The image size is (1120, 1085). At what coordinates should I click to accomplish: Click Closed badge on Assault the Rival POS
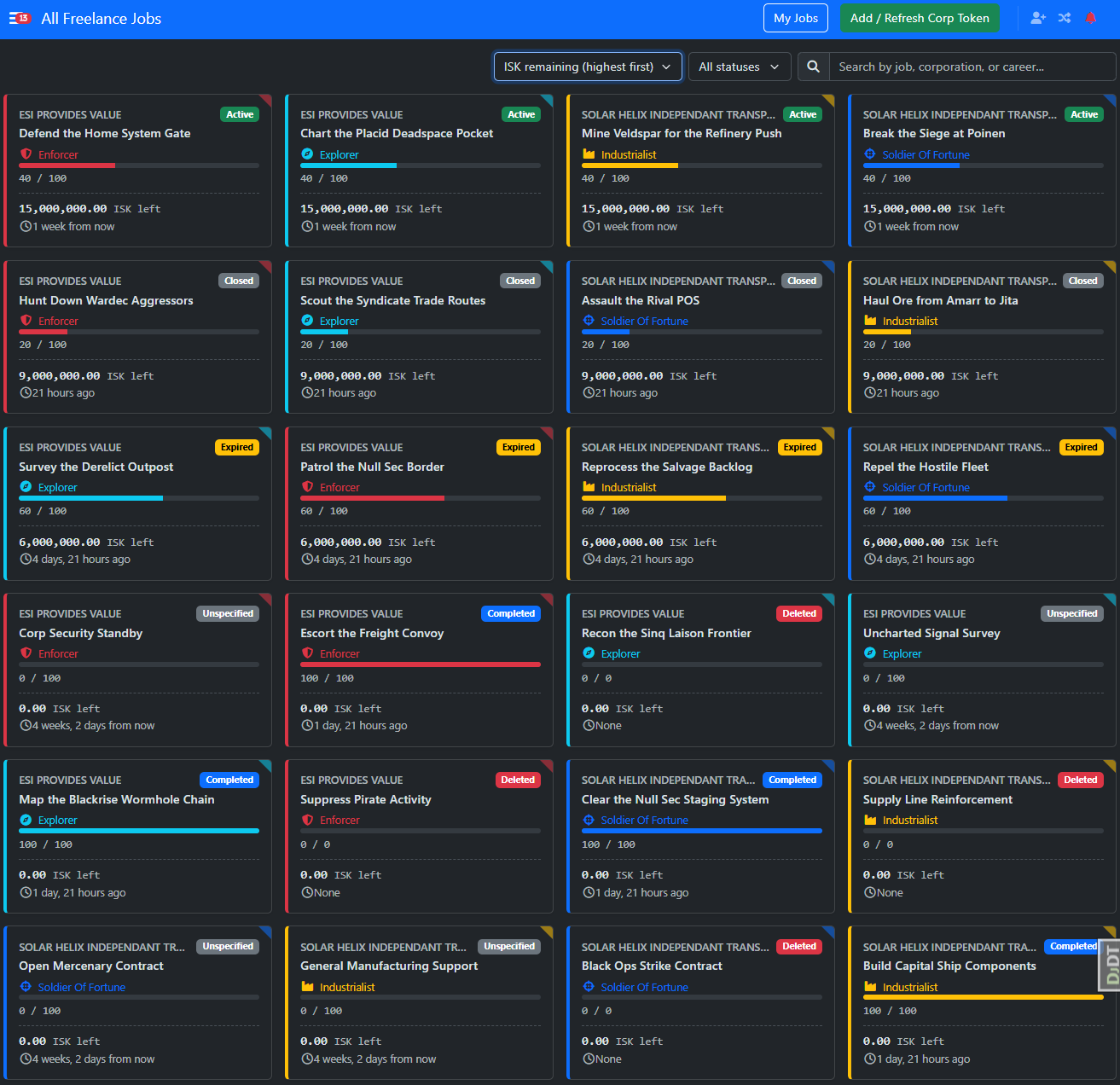point(802,281)
